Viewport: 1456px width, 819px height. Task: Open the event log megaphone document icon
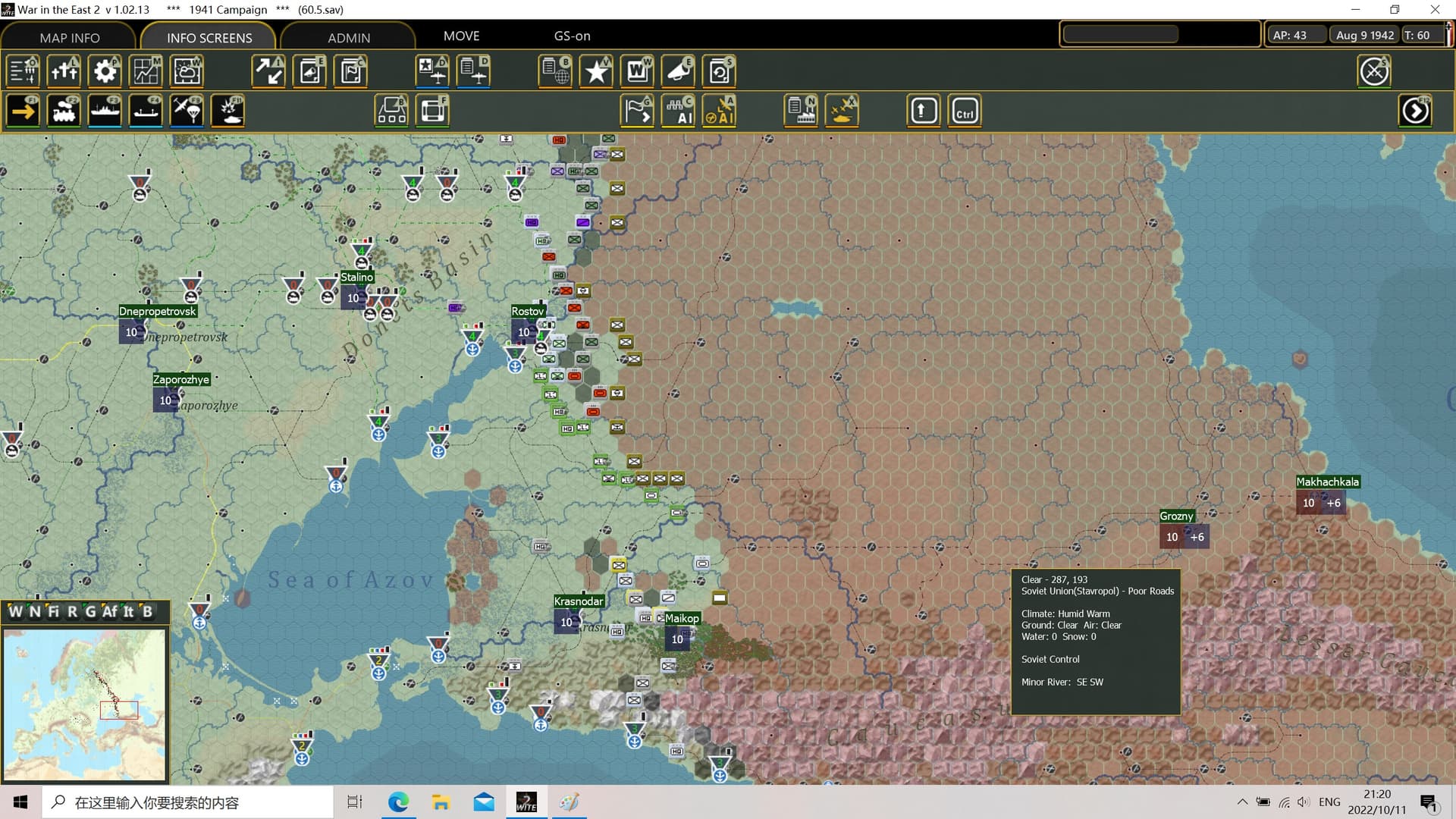click(x=310, y=71)
